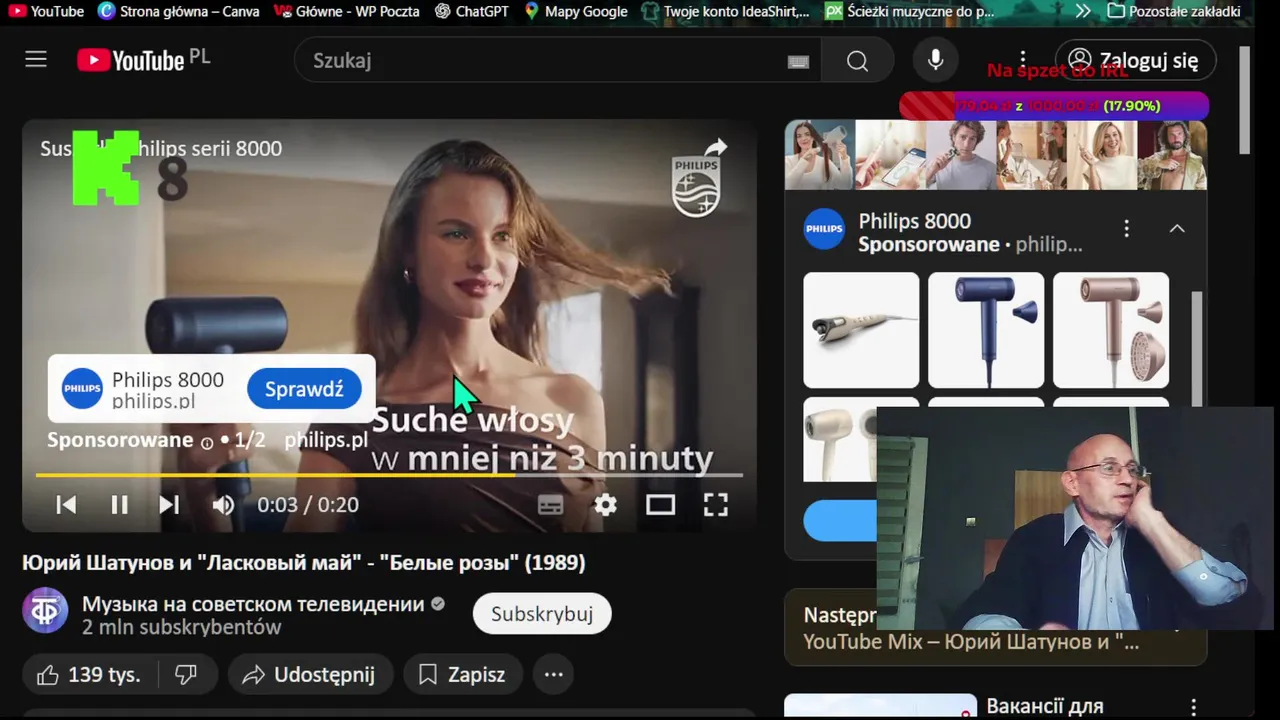Viewport: 1280px width, 720px height.
Task: Select the blue hair dryer product thumbnail
Action: click(986, 330)
